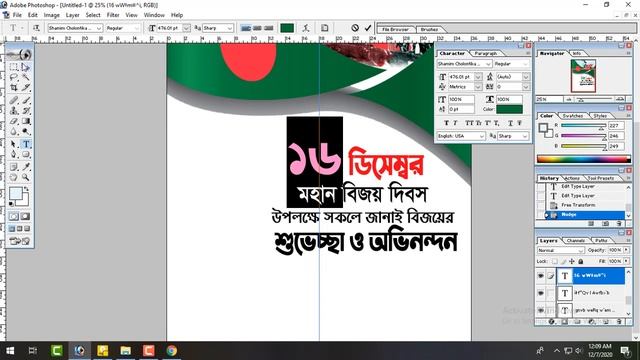Select the Eyedropper tool
The image size is (640, 360).
(x=26, y=167)
